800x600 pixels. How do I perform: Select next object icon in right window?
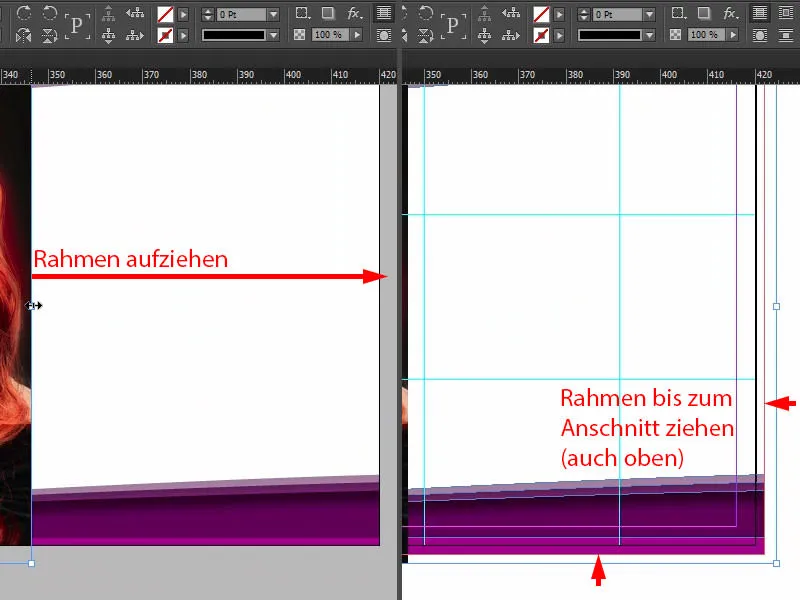click(511, 35)
